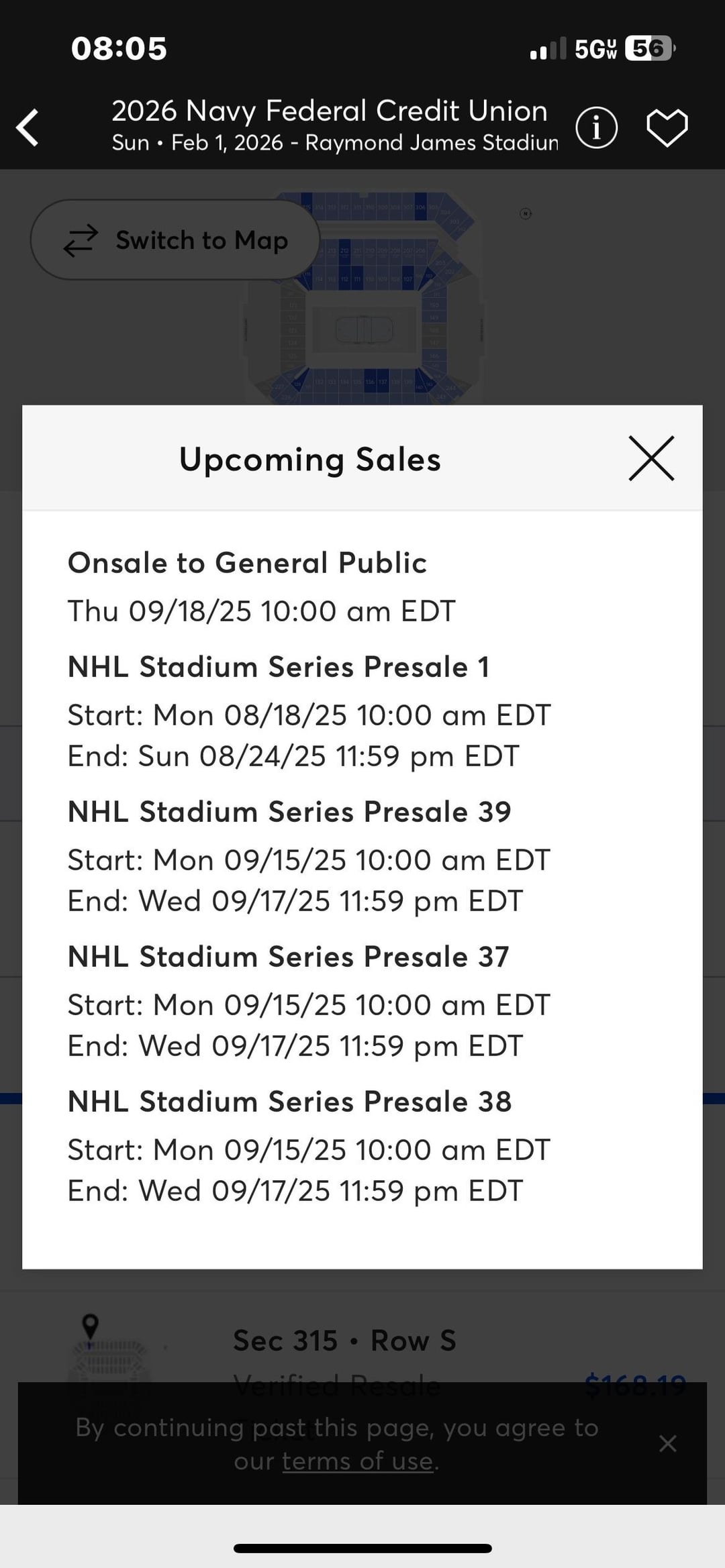
Task: Go back using the left arrow
Action: click(28, 127)
